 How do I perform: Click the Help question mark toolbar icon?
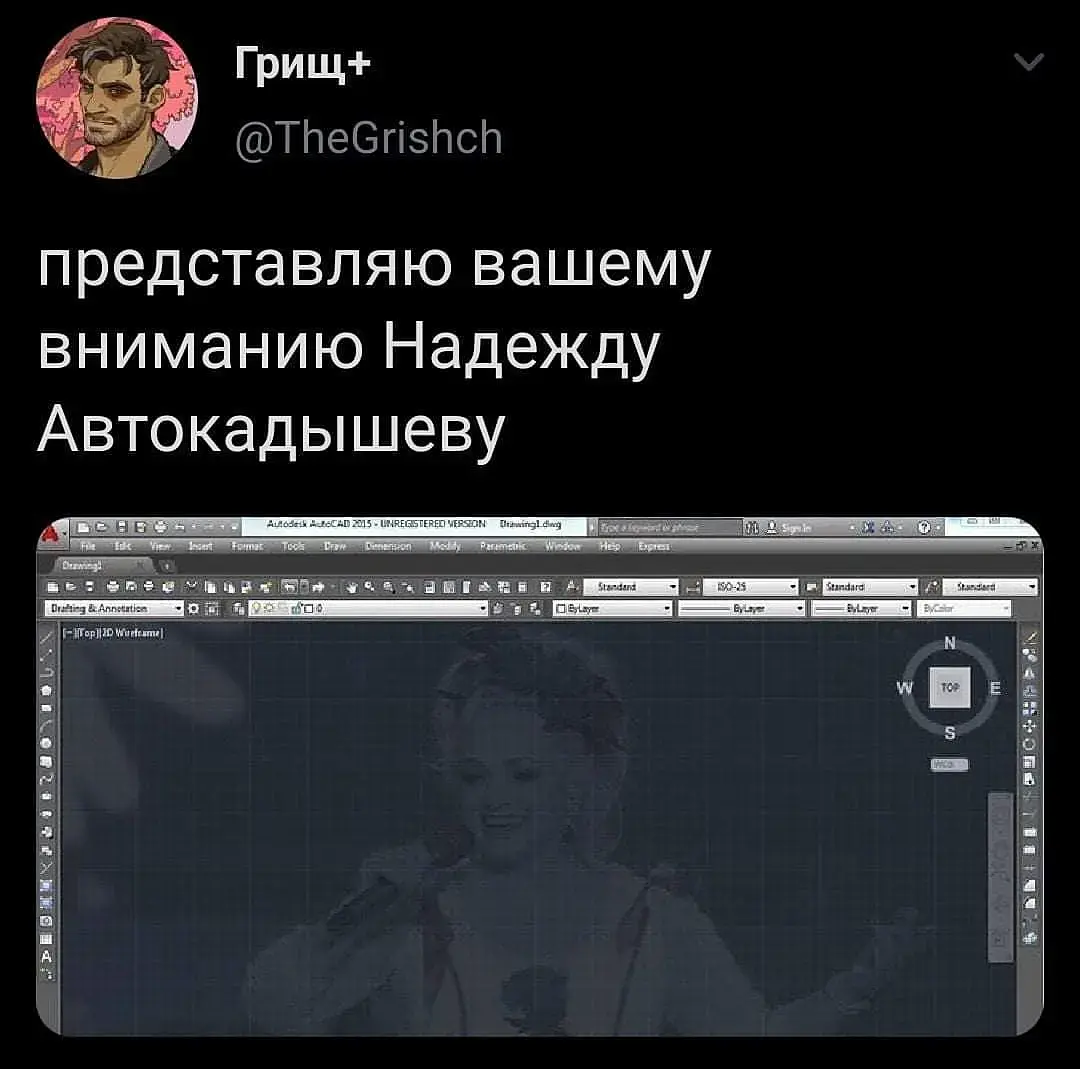546,587
